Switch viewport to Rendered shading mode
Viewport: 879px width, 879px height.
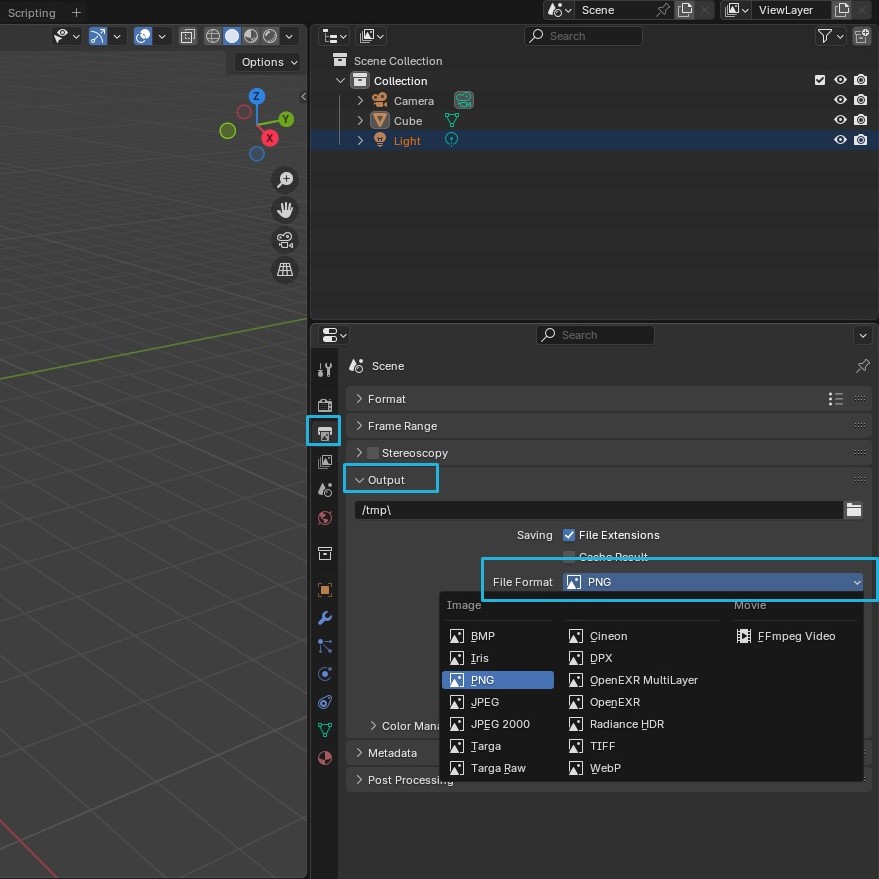click(x=269, y=36)
